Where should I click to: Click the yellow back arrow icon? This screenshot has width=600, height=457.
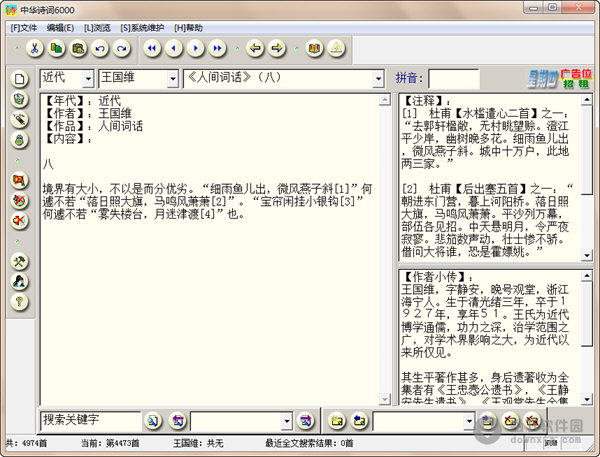click(255, 49)
